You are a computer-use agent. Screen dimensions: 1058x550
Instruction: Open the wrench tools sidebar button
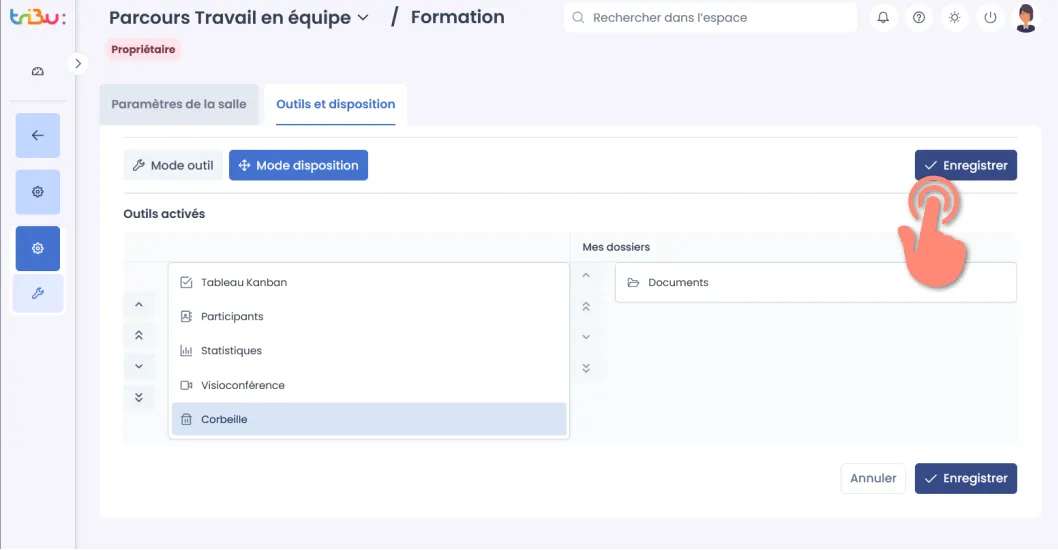38,294
